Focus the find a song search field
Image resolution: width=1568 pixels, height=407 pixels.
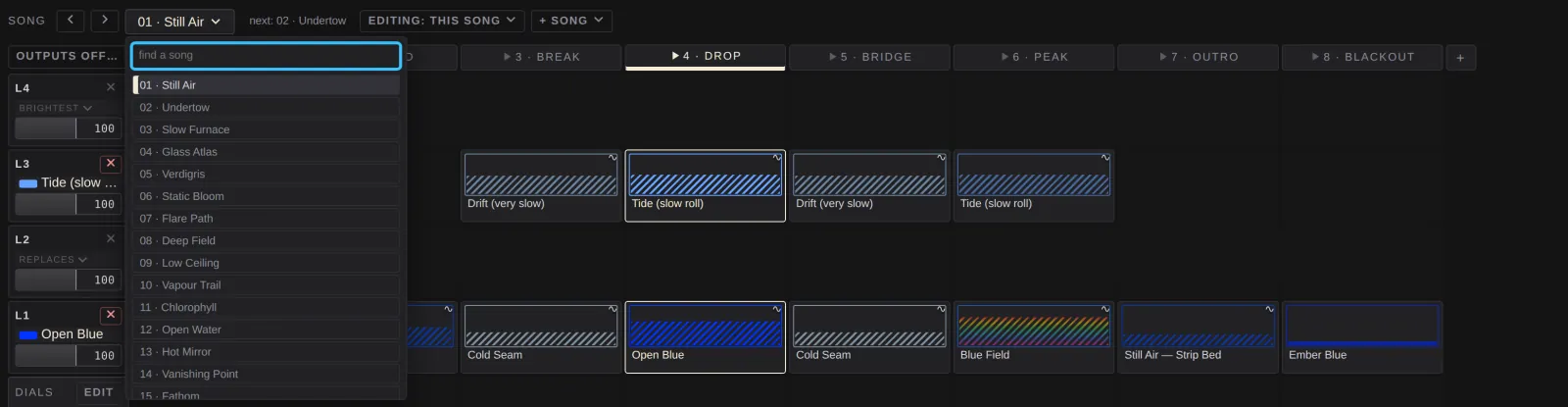coord(266,56)
